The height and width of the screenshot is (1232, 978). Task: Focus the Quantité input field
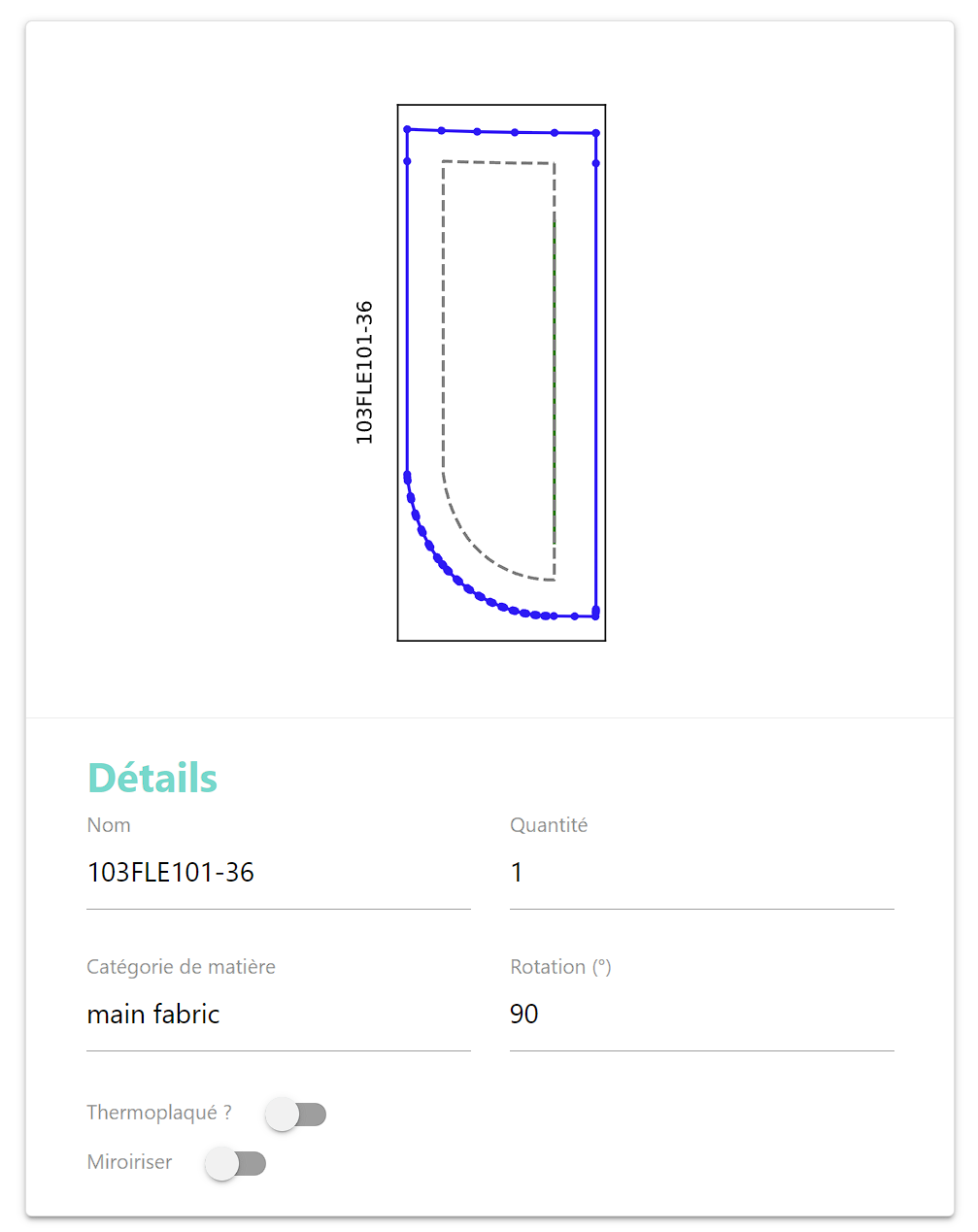(x=701, y=873)
